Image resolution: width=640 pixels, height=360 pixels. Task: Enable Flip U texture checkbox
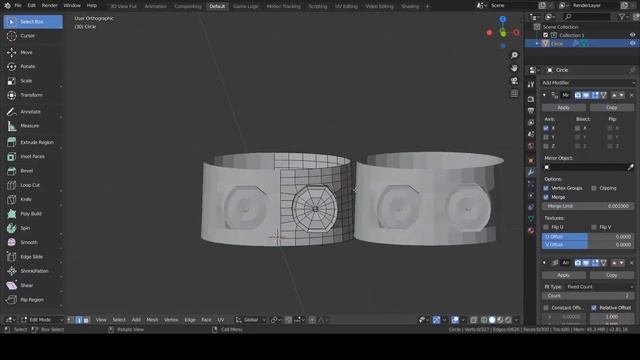pos(546,227)
